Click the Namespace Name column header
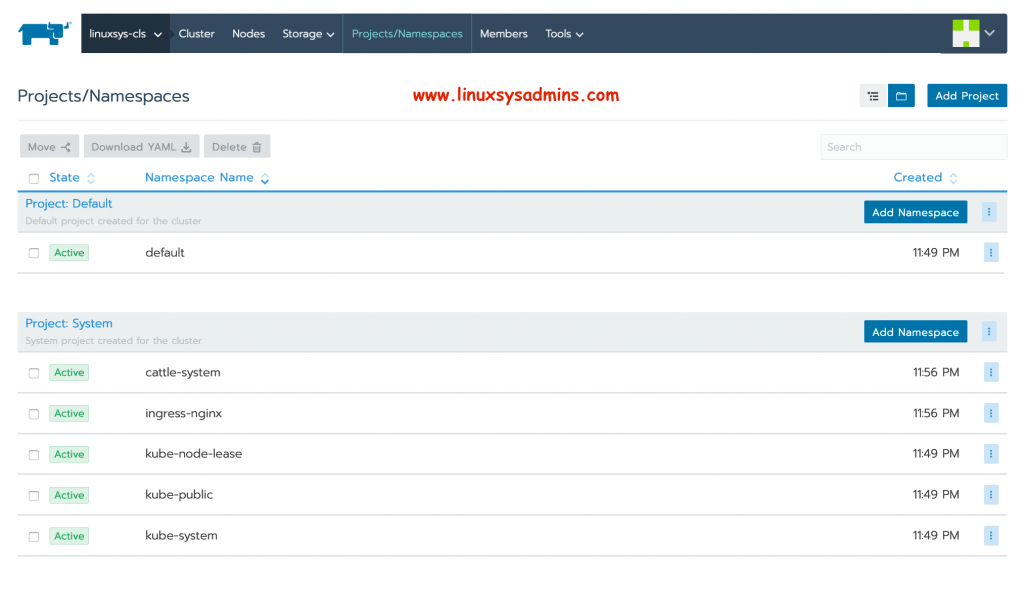 (199, 178)
